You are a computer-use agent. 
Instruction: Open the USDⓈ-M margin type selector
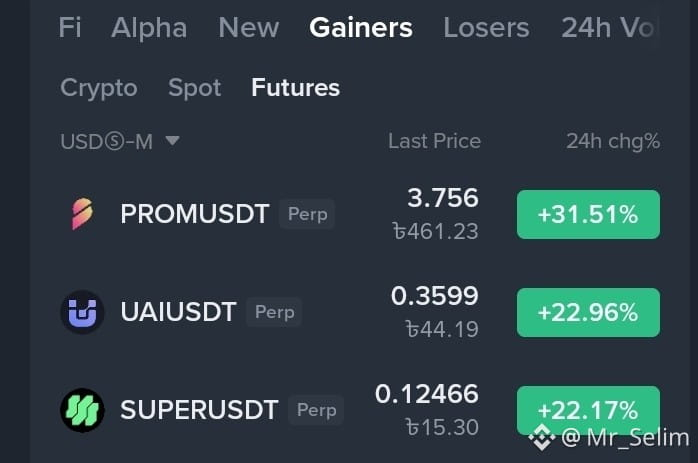click(x=120, y=142)
